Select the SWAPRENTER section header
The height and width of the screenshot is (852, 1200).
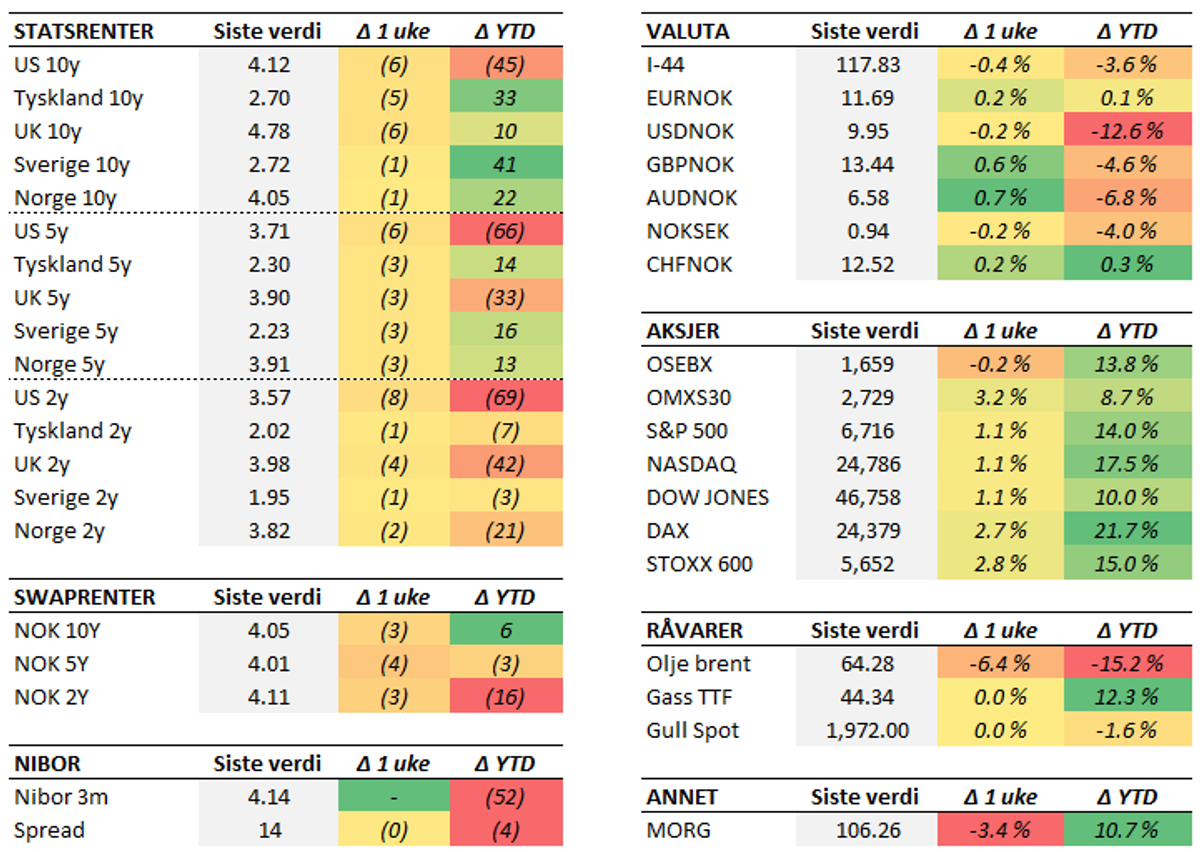85,597
